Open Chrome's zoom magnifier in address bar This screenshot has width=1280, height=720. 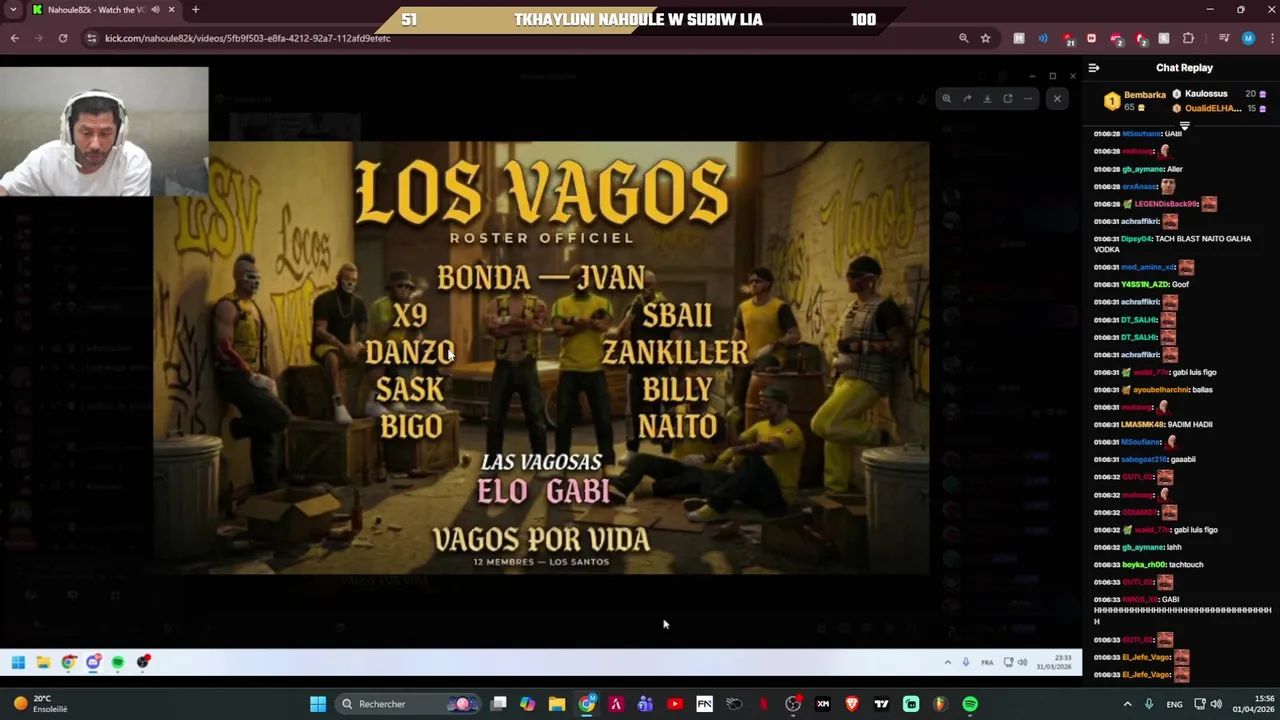[963, 38]
